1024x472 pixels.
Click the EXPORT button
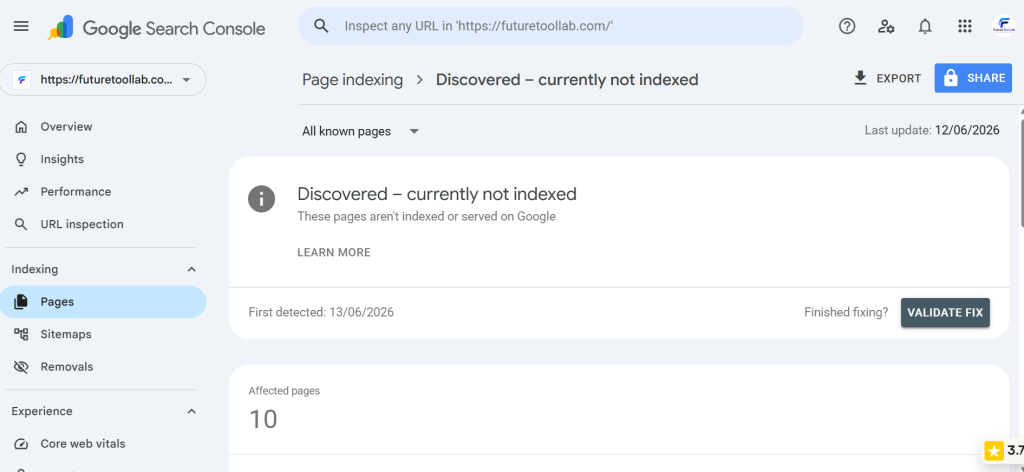888,78
